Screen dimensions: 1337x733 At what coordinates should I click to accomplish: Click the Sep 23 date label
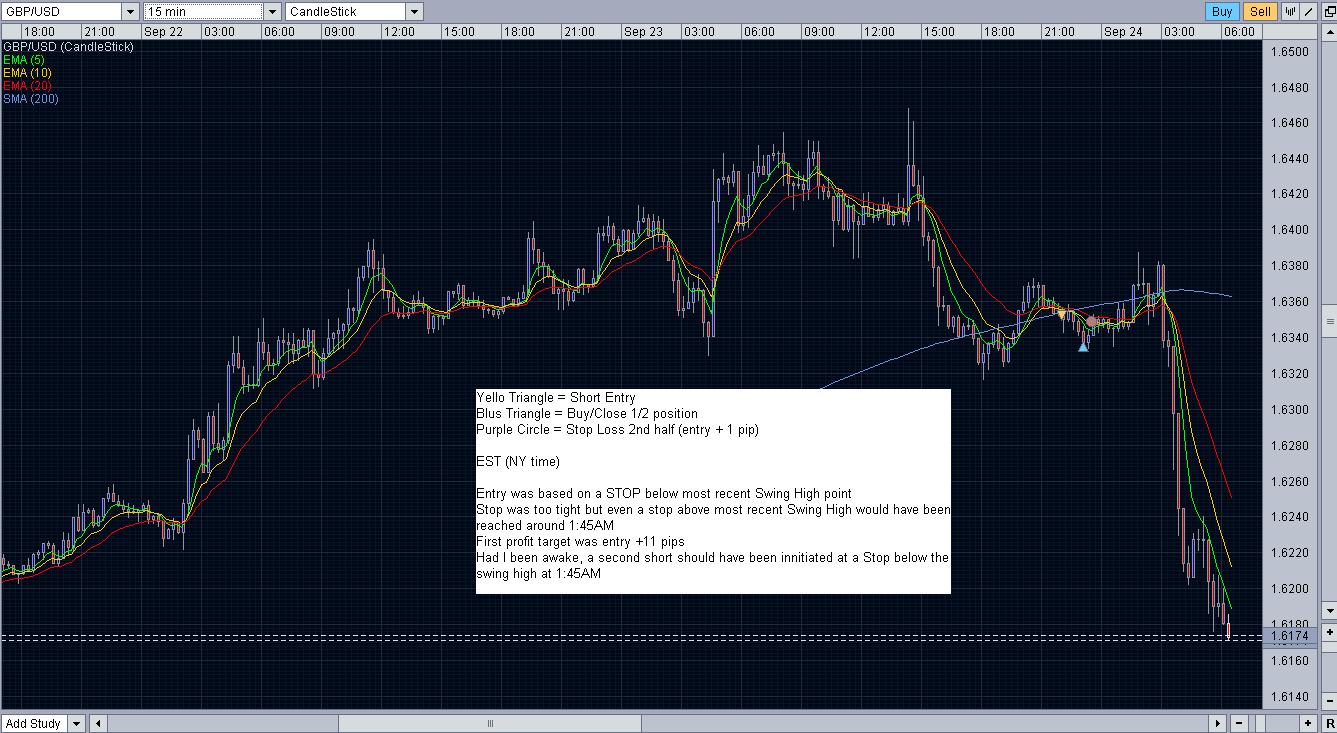click(643, 32)
